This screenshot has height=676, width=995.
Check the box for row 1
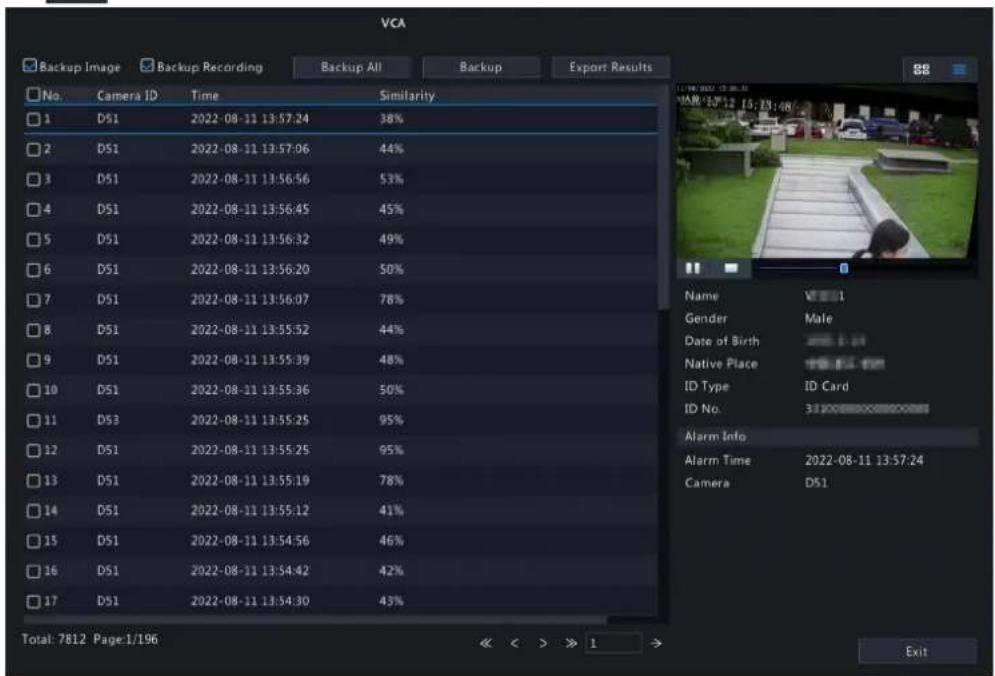tap(34, 119)
